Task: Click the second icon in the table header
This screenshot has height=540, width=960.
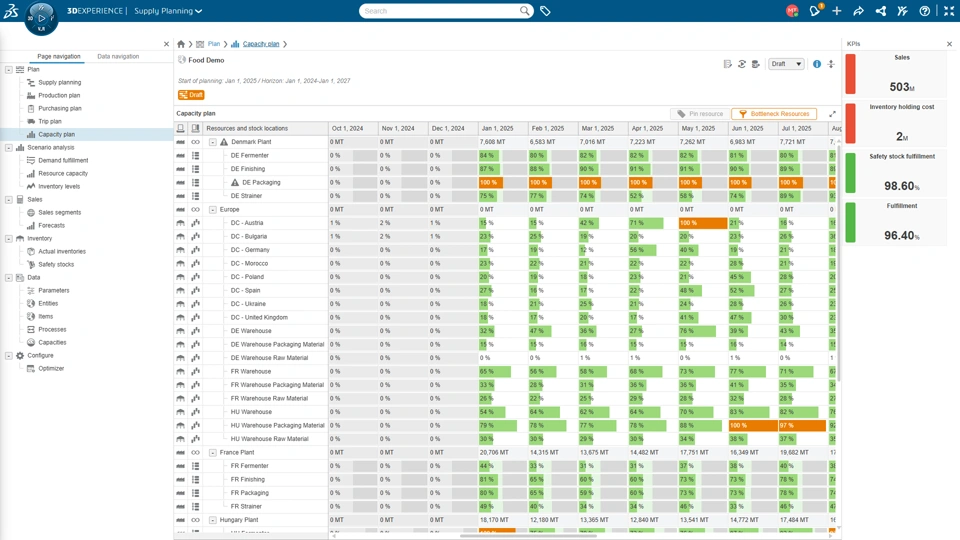Action: 195,129
